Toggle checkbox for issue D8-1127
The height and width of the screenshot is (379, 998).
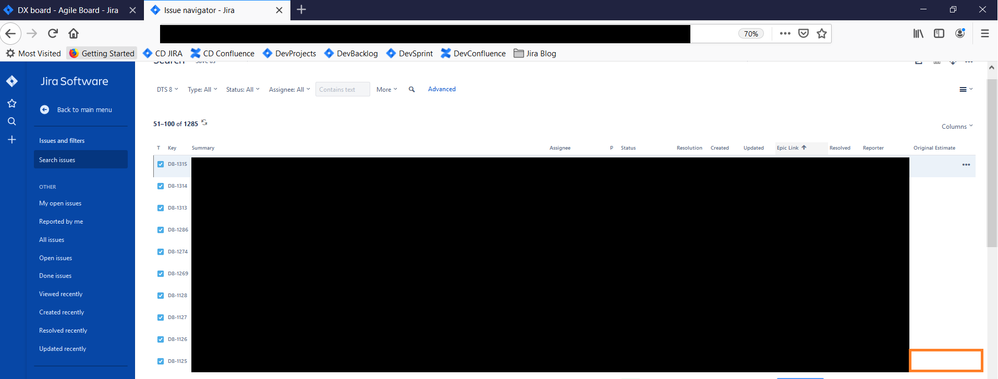click(160, 317)
